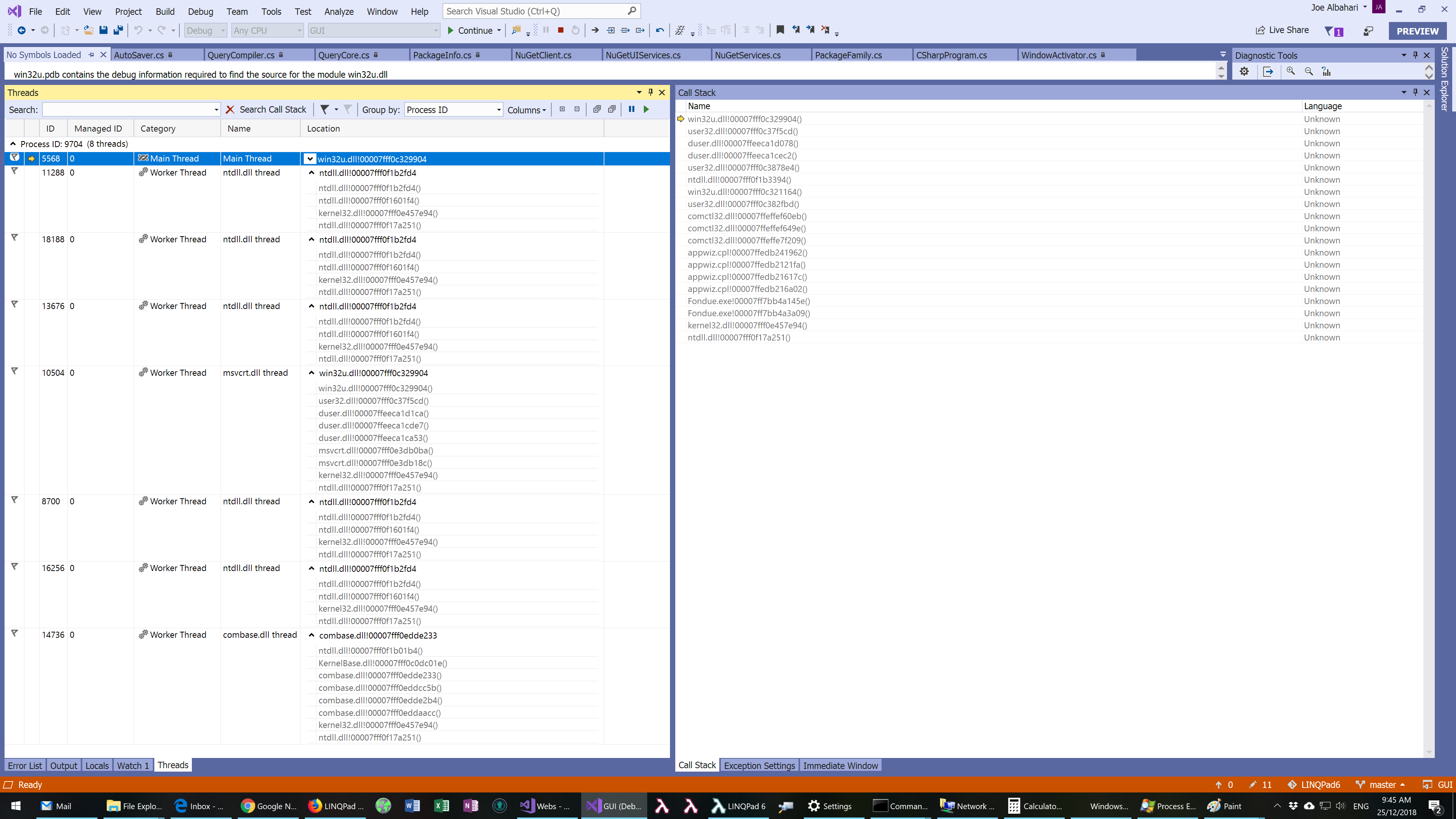Open Process Explorer from the taskbar
1456x819 pixels.
click(1168, 806)
